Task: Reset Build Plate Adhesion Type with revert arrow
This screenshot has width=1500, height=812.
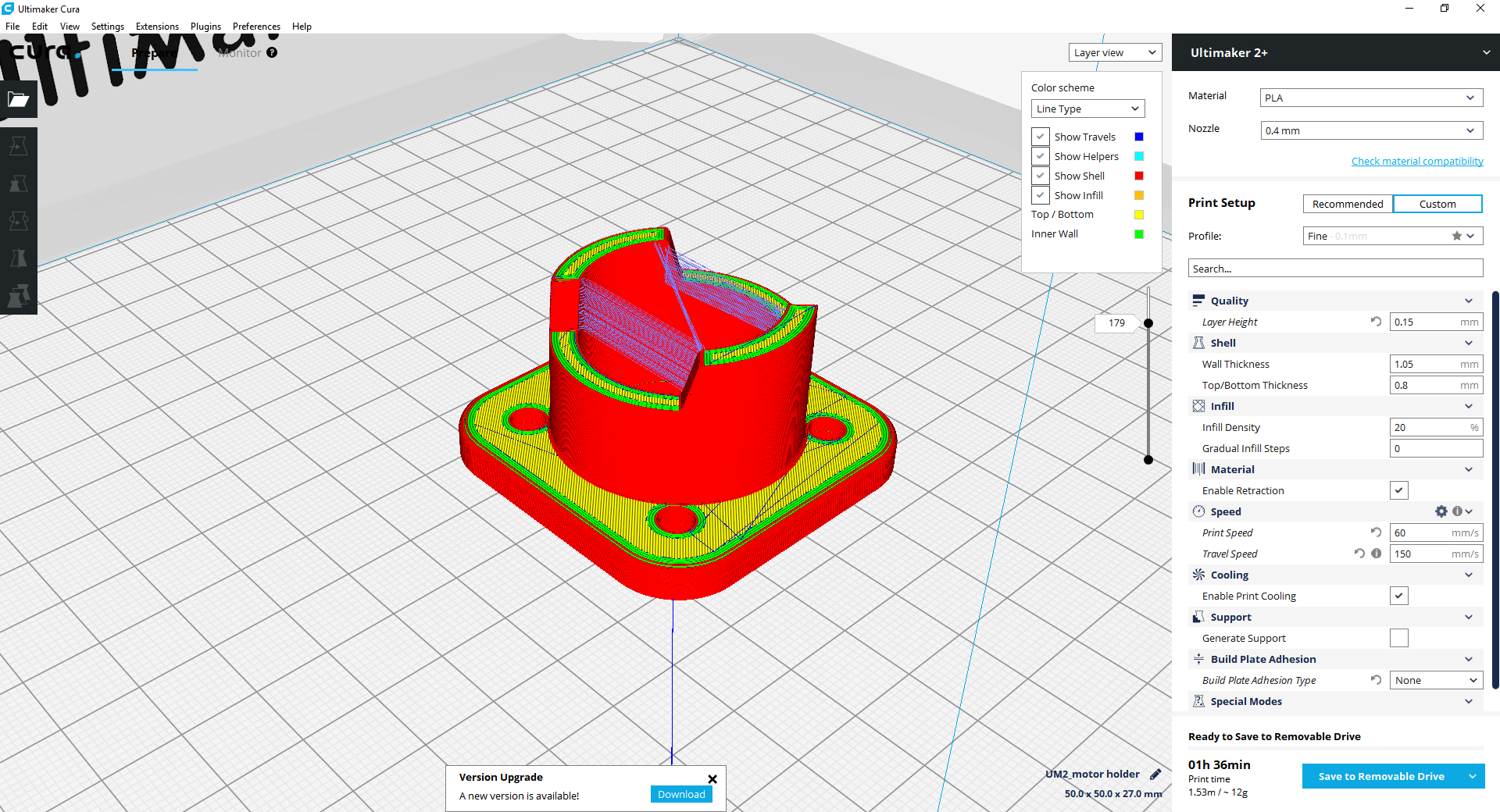Action: point(1376,680)
